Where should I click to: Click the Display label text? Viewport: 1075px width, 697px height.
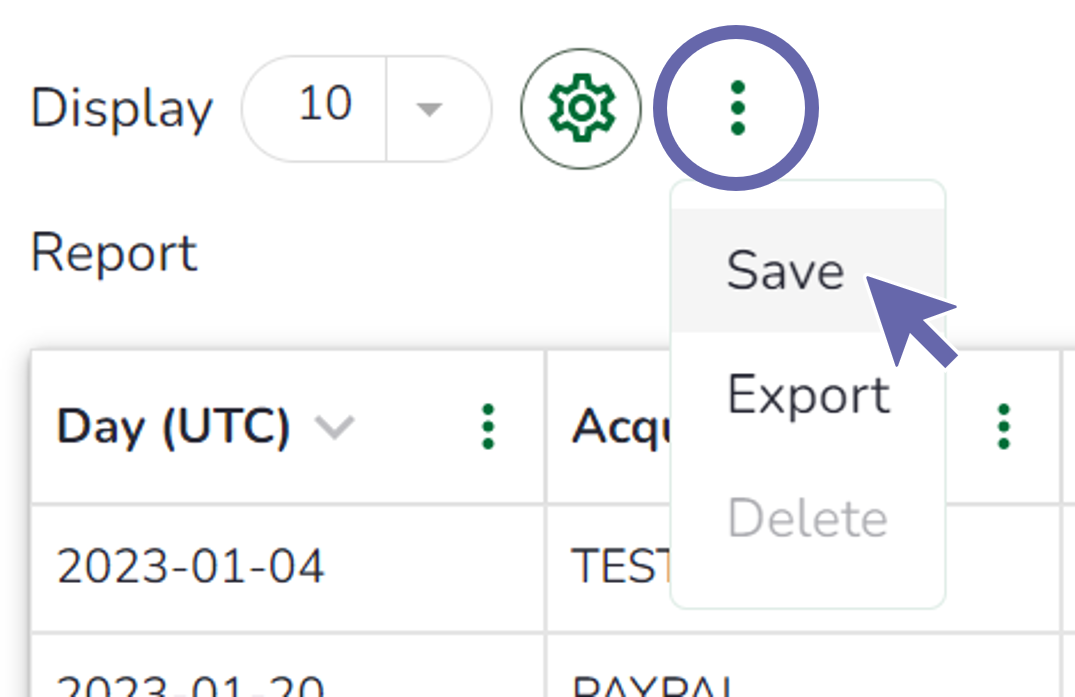[122, 109]
